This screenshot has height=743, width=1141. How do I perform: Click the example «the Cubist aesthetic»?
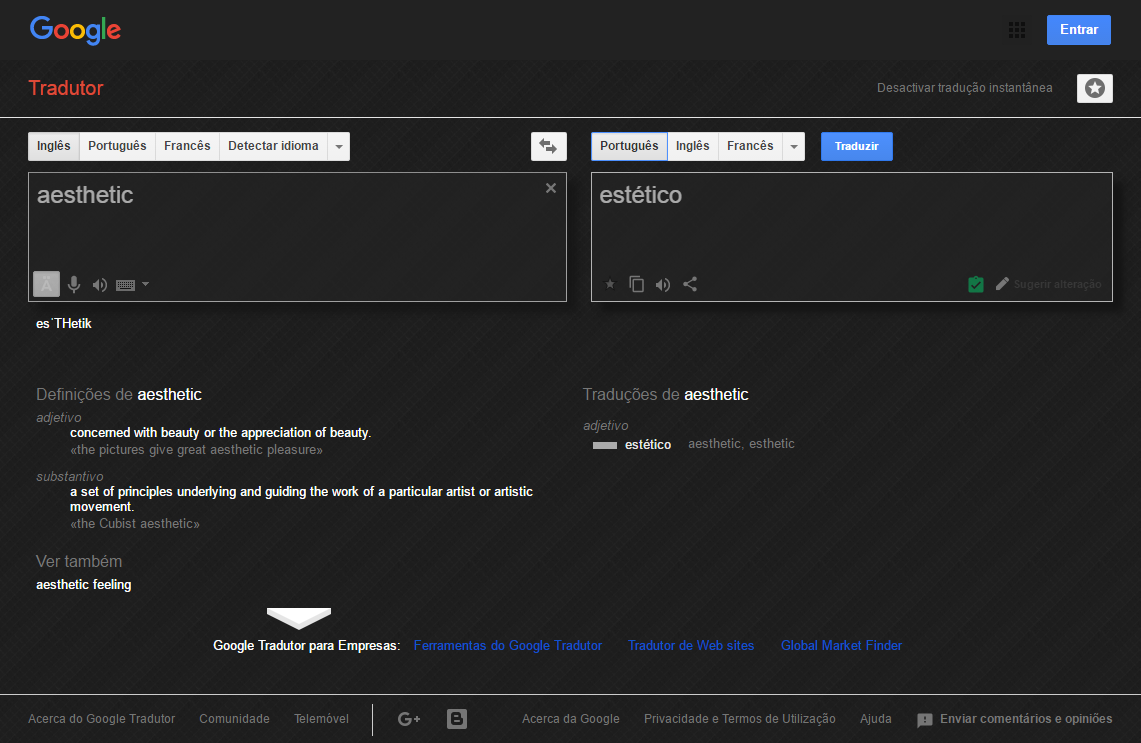(x=135, y=524)
